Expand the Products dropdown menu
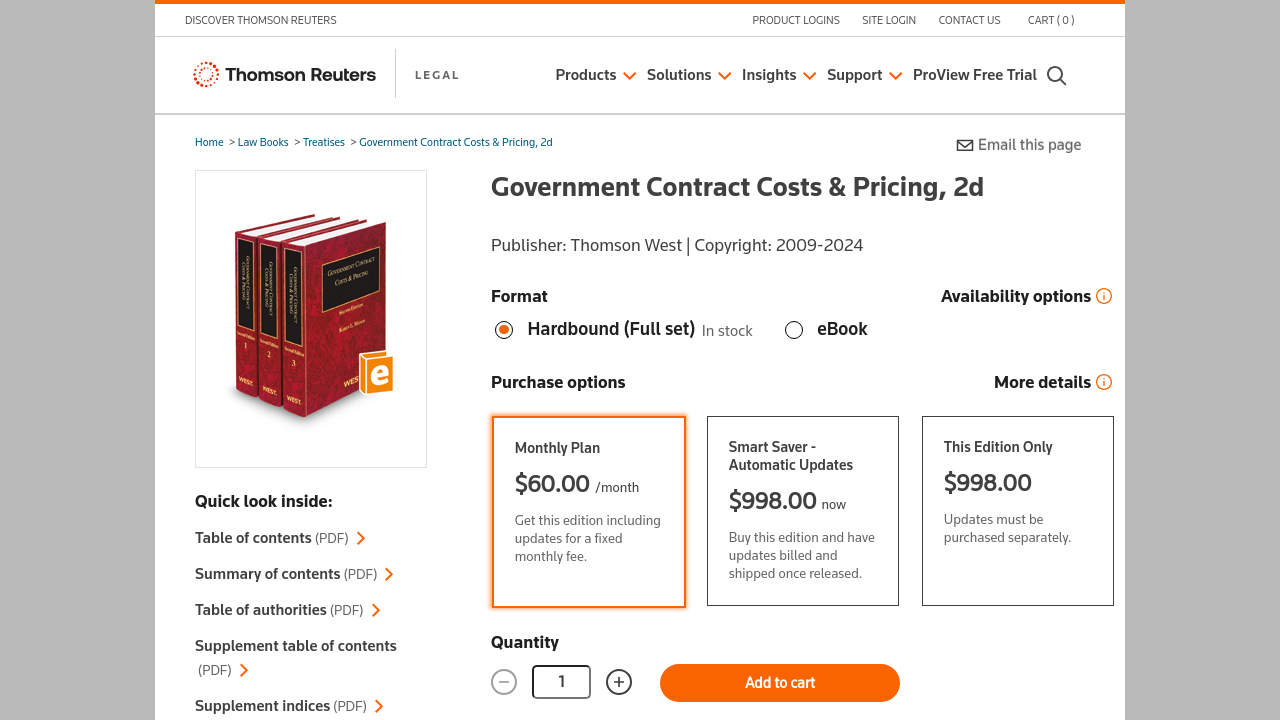This screenshot has height=720, width=1280. tap(595, 75)
